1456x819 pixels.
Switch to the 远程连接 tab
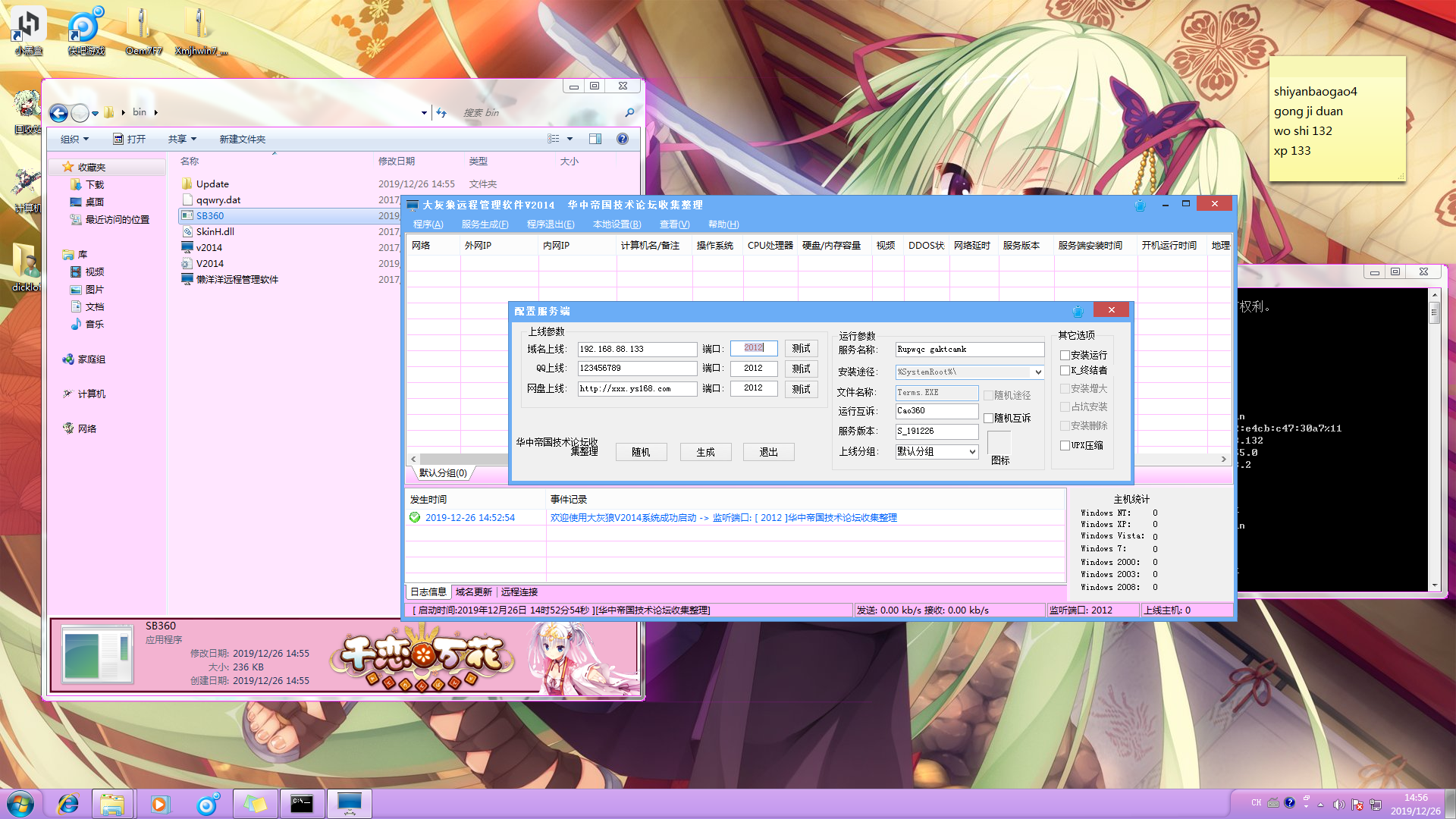tap(519, 592)
